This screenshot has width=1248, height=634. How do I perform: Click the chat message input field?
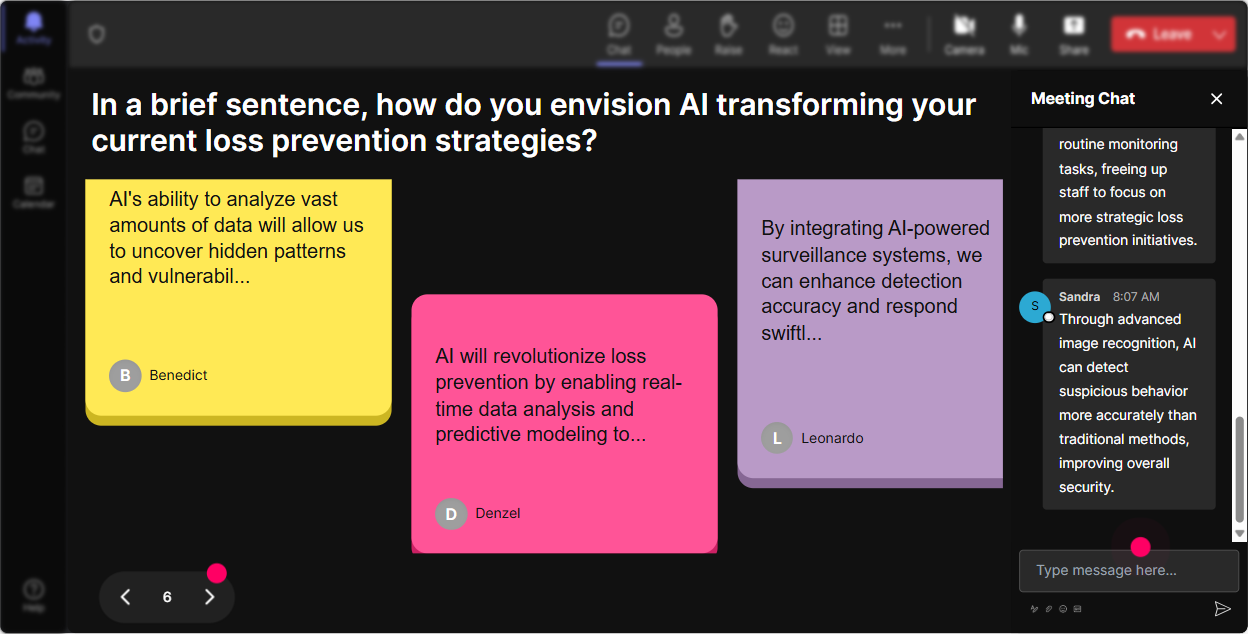pos(1128,570)
